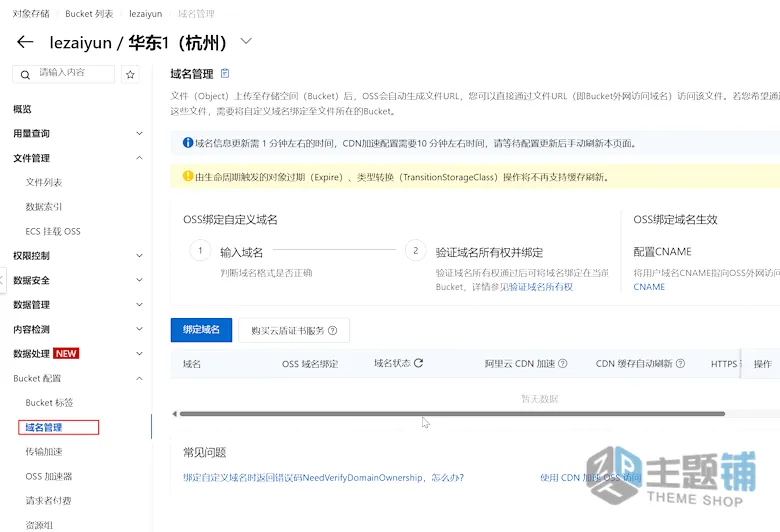780x532 pixels.
Task: Open 数据索引 in the sidebar
Action: [x=44, y=207]
